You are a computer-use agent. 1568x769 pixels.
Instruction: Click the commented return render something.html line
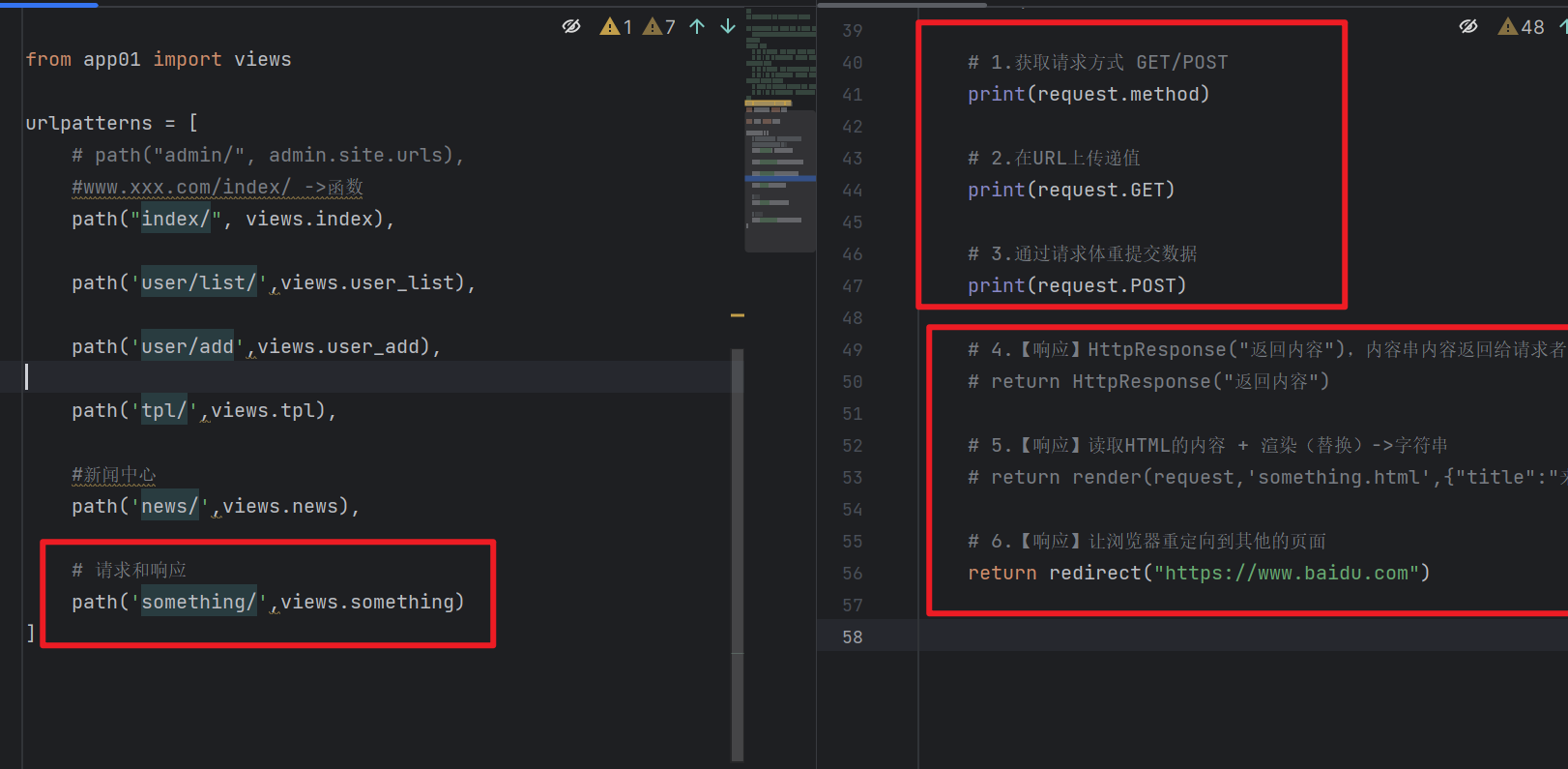[x=1267, y=477]
